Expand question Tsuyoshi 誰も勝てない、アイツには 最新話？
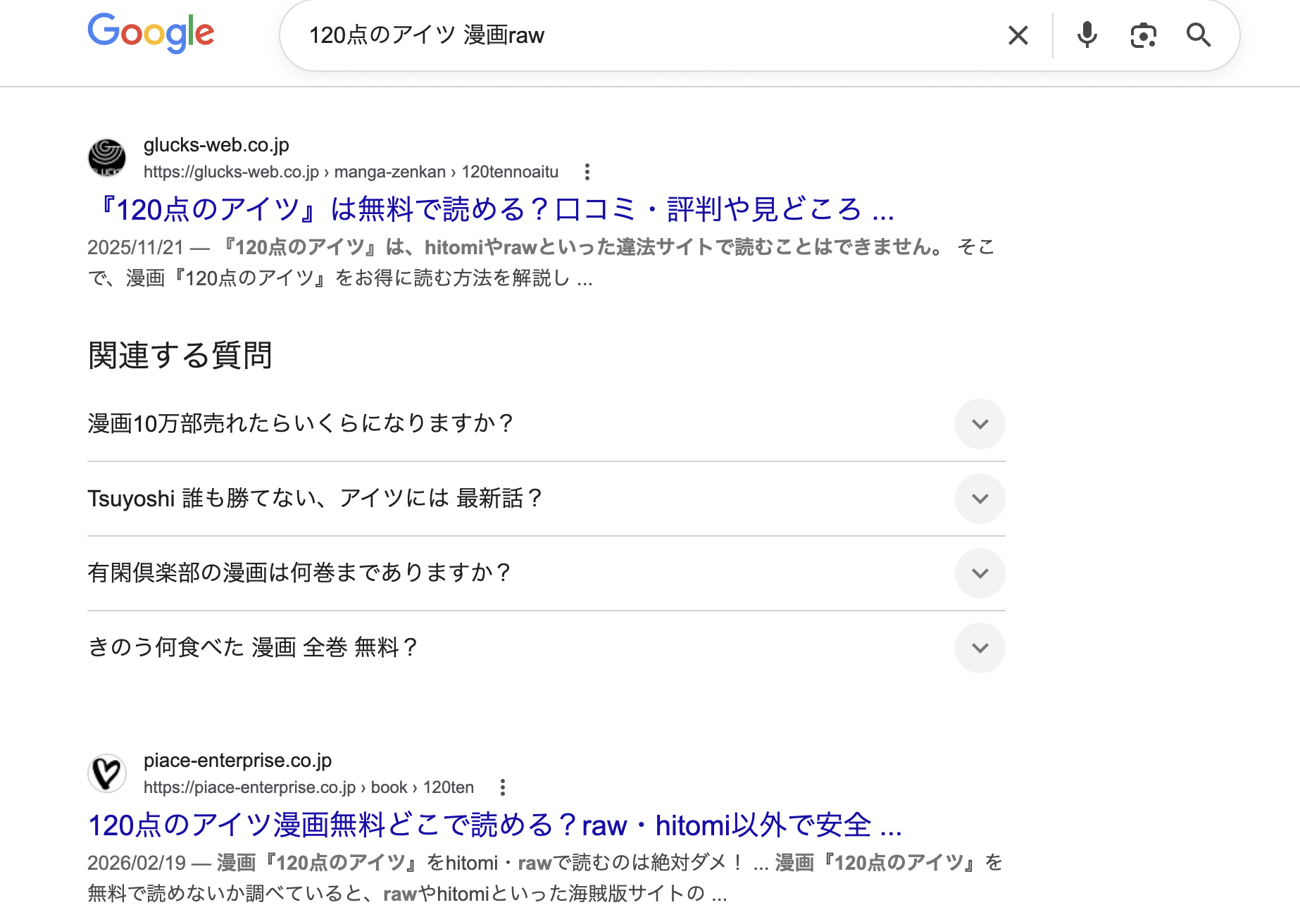The width and height of the screenshot is (1300, 924). click(x=546, y=499)
